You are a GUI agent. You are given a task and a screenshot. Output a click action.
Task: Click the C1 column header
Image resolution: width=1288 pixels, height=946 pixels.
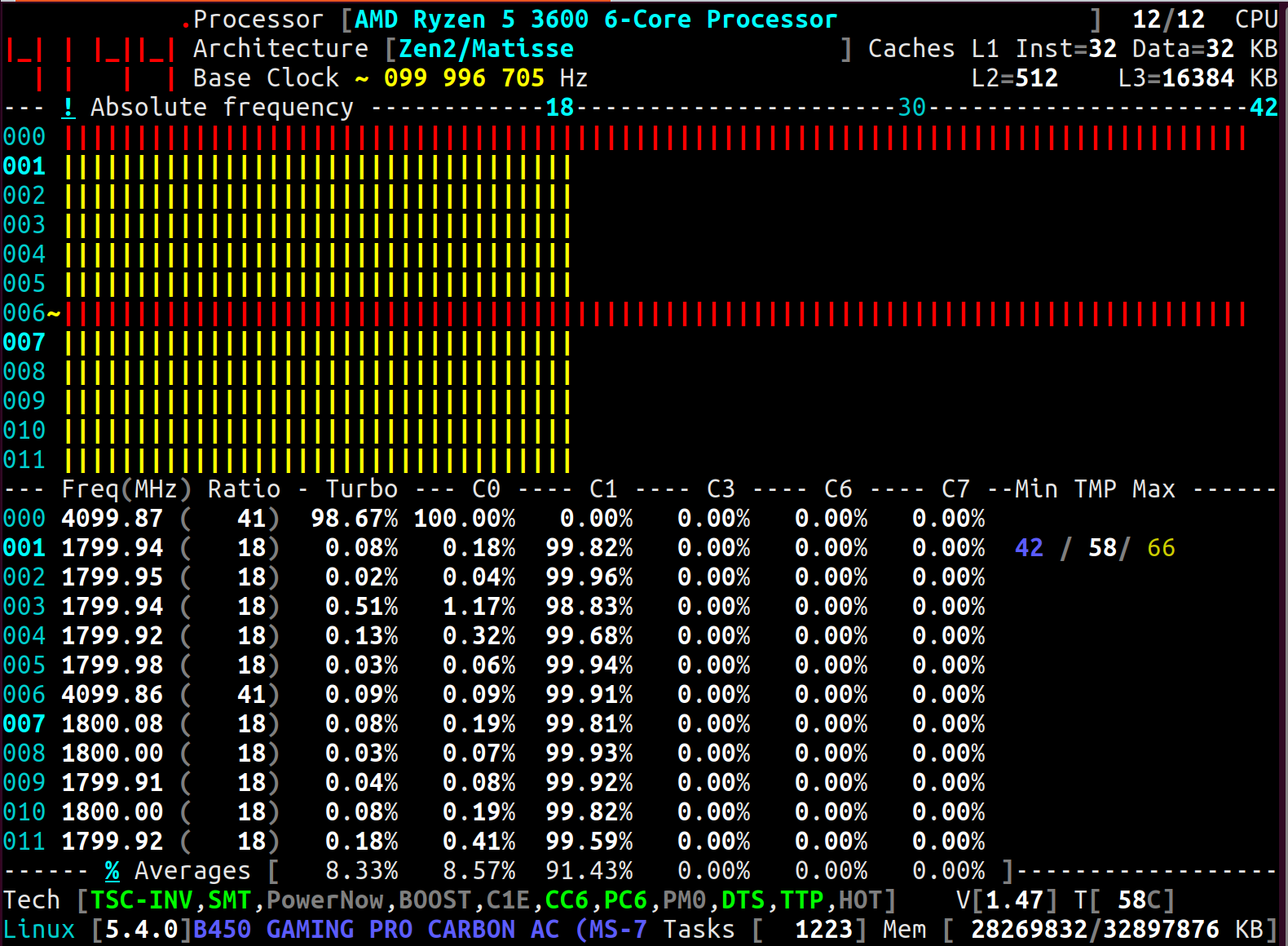[603, 489]
